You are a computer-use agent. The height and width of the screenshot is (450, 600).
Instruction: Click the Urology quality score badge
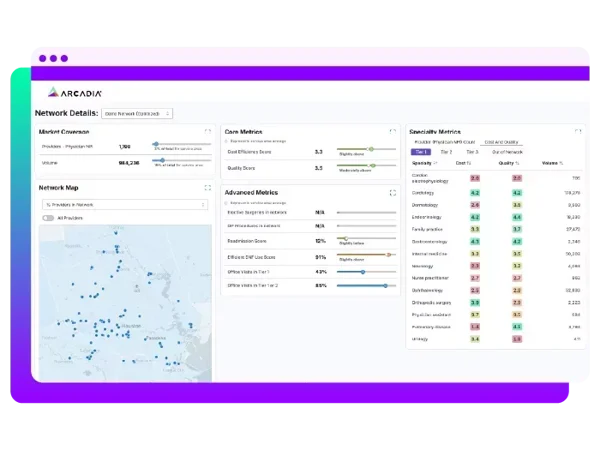pos(517,339)
